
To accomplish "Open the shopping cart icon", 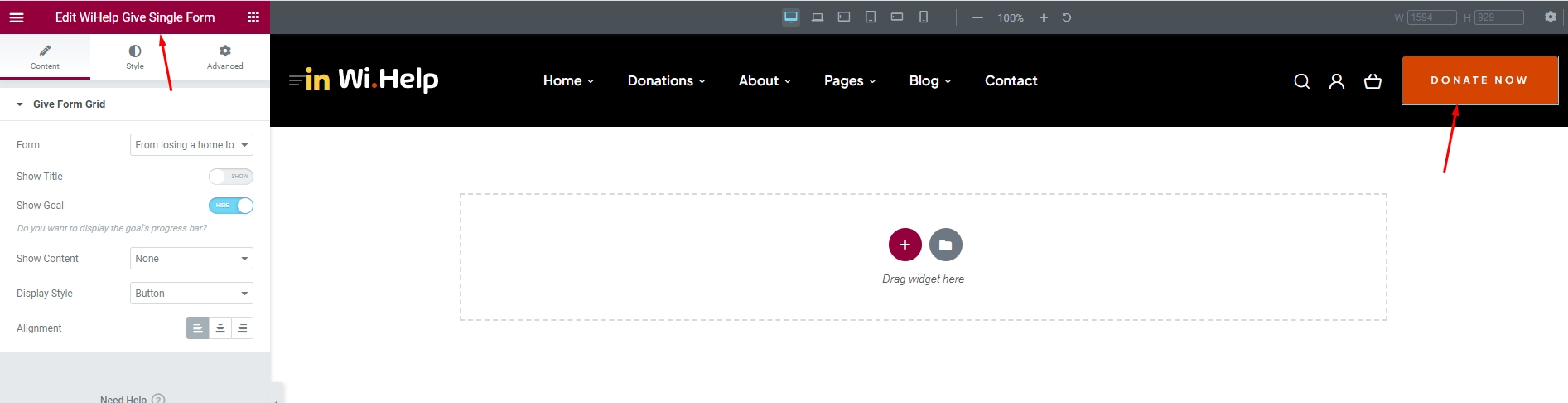I will [1373, 81].
